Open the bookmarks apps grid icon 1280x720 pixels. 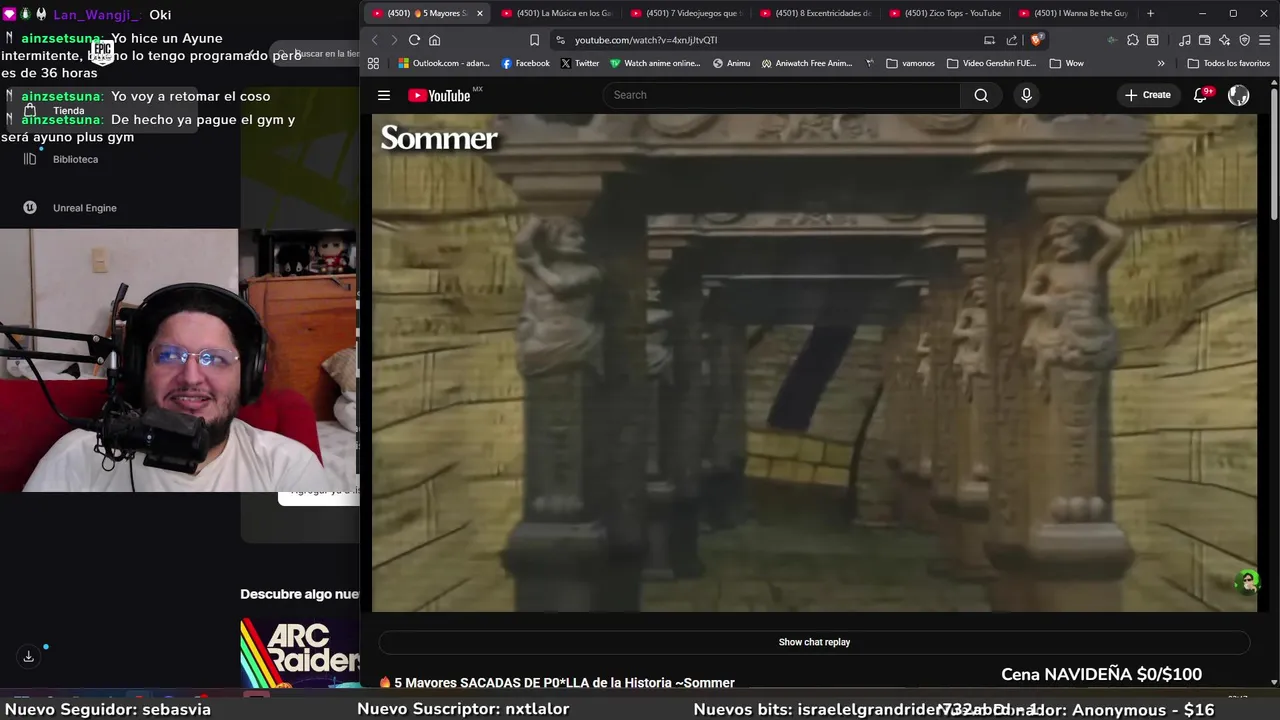(x=373, y=63)
